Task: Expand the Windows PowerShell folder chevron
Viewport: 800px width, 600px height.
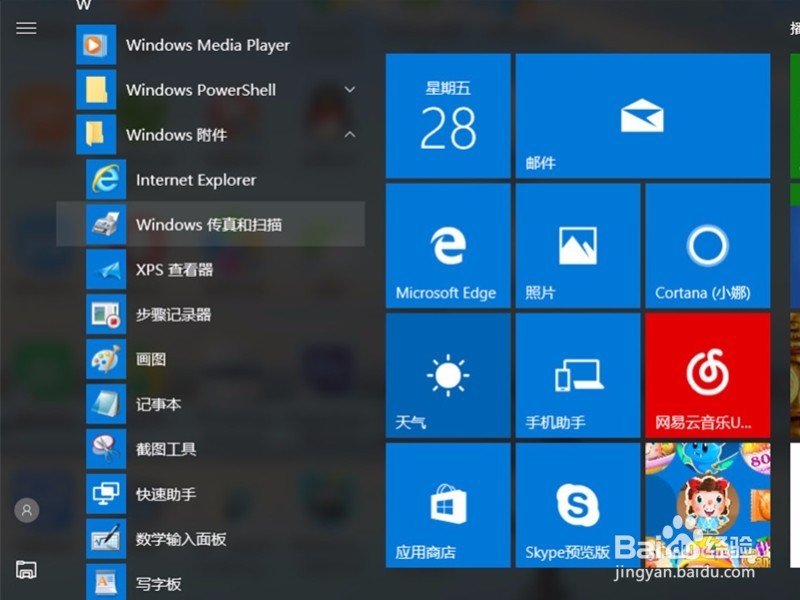Action: [349, 90]
